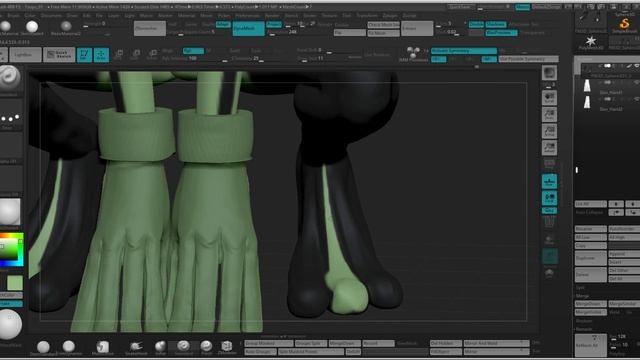Toggle Activate Symmetry
Viewport: 640px width, 360px height.
[x=464, y=51]
